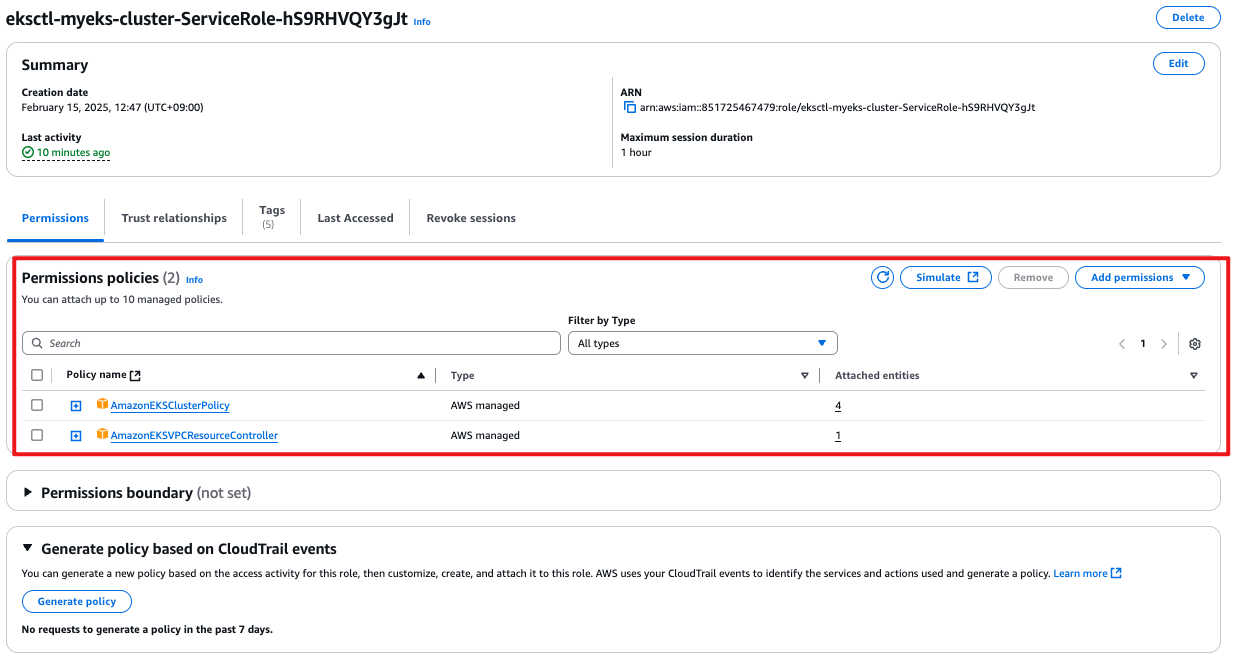The height and width of the screenshot is (661, 1247).
Task: Switch to the Trust relationships tab
Action: (174, 218)
